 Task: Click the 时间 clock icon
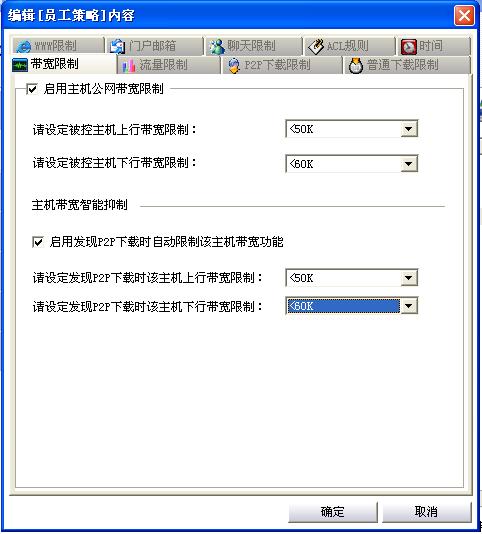pos(408,46)
